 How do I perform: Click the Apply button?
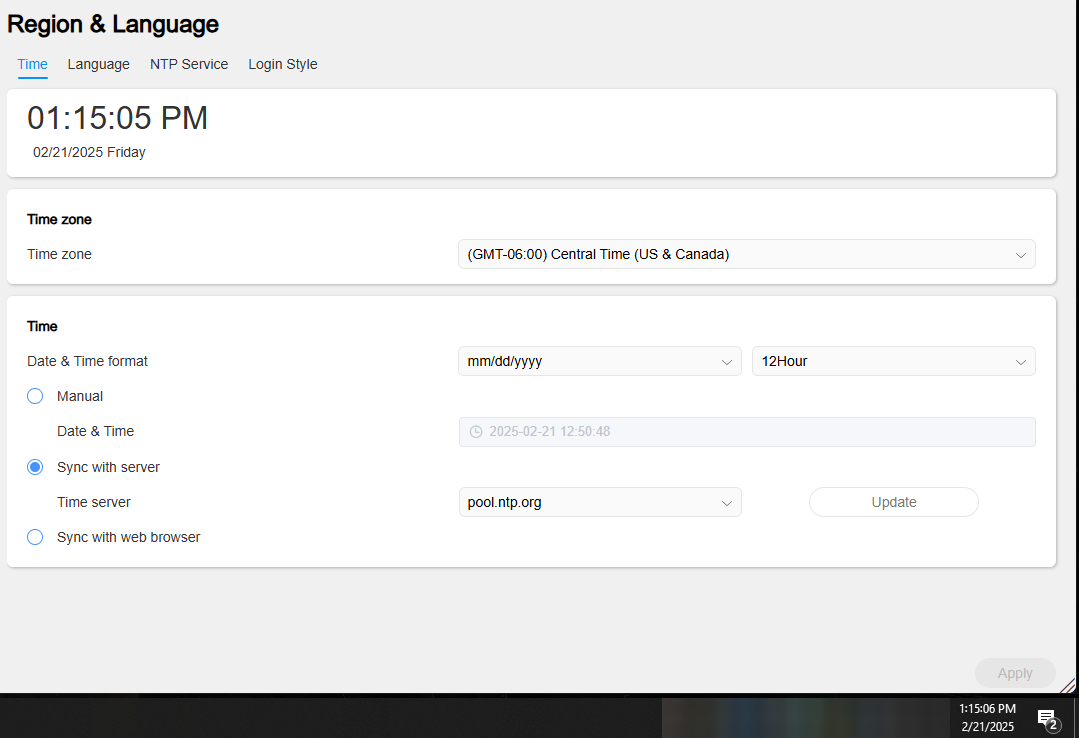point(1015,673)
